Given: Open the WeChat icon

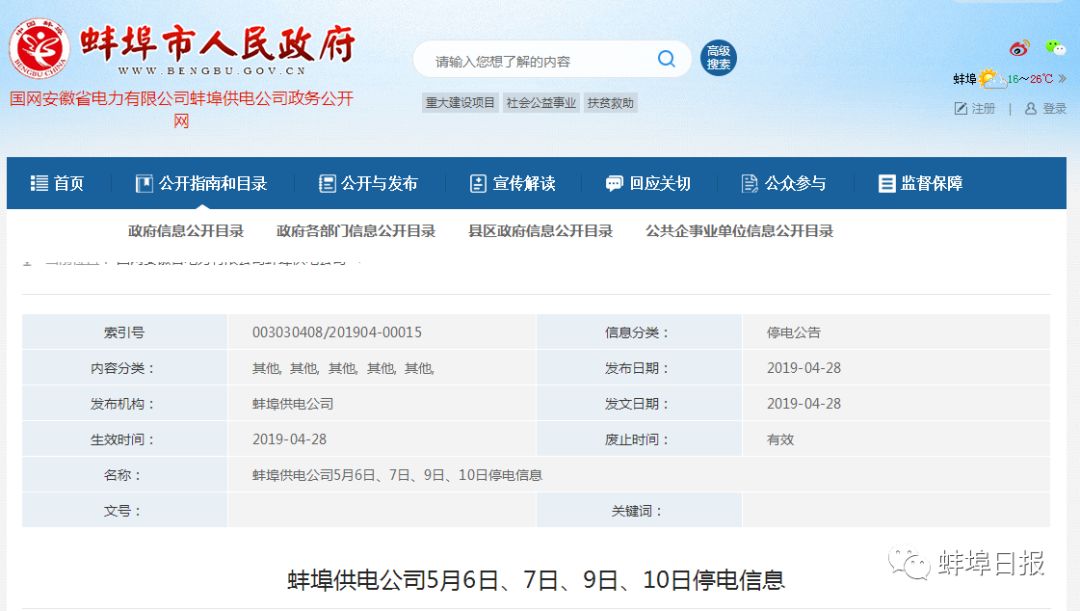Looking at the screenshot, I should point(1055,48).
